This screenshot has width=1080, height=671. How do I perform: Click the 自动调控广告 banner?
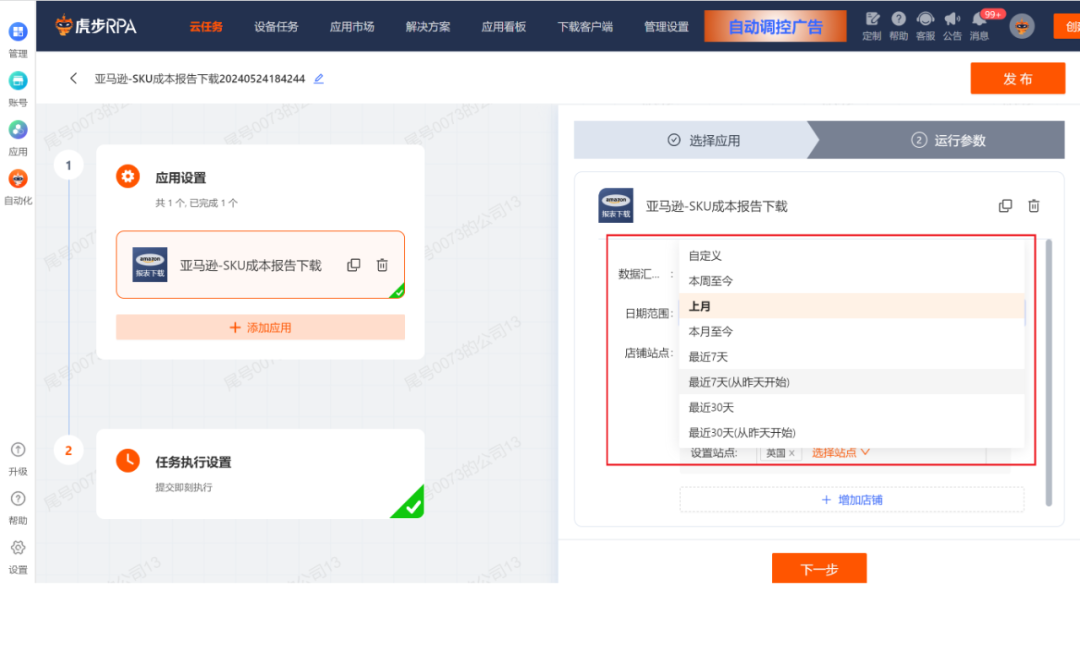[776, 26]
